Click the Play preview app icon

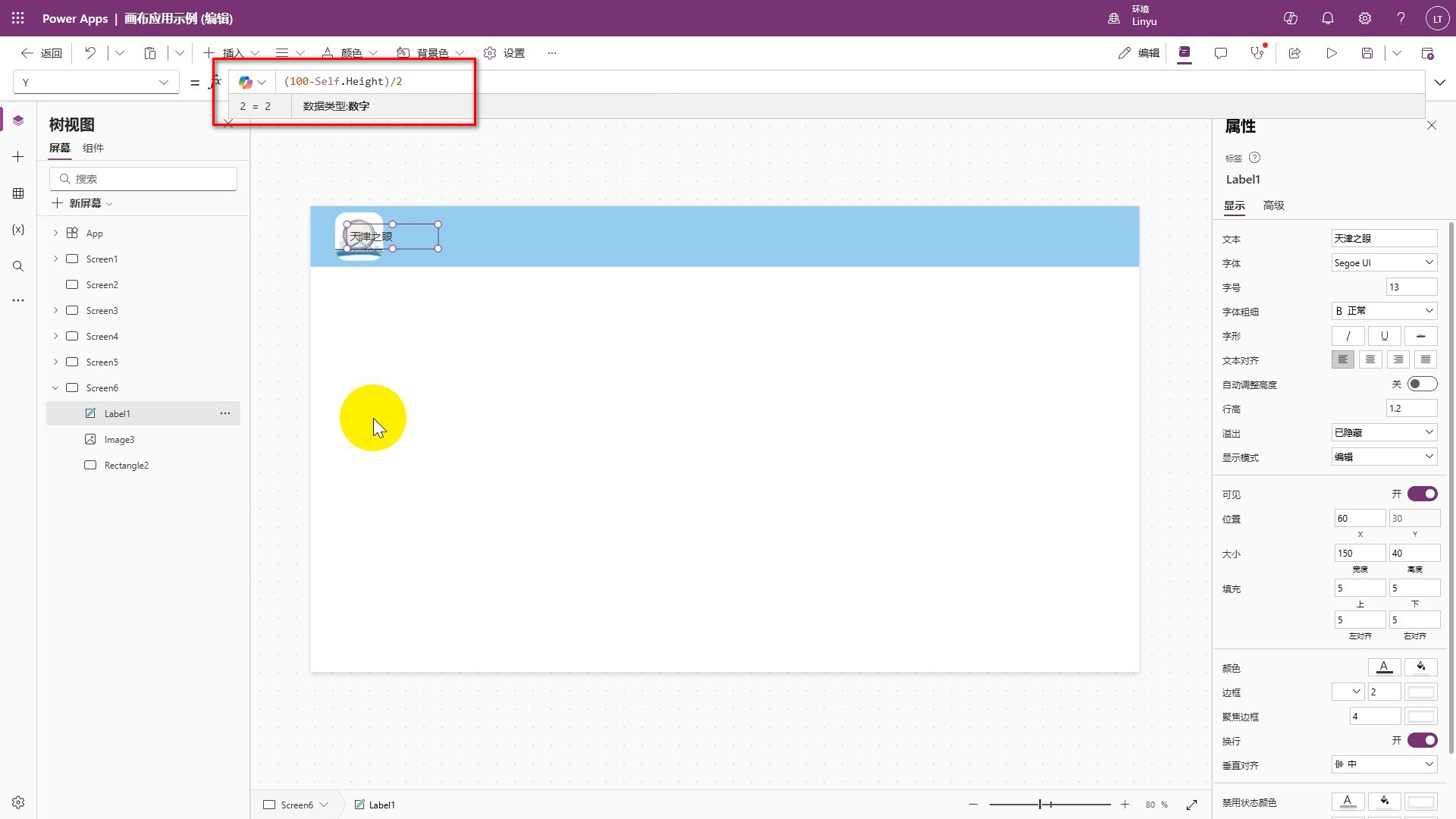(x=1331, y=53)
